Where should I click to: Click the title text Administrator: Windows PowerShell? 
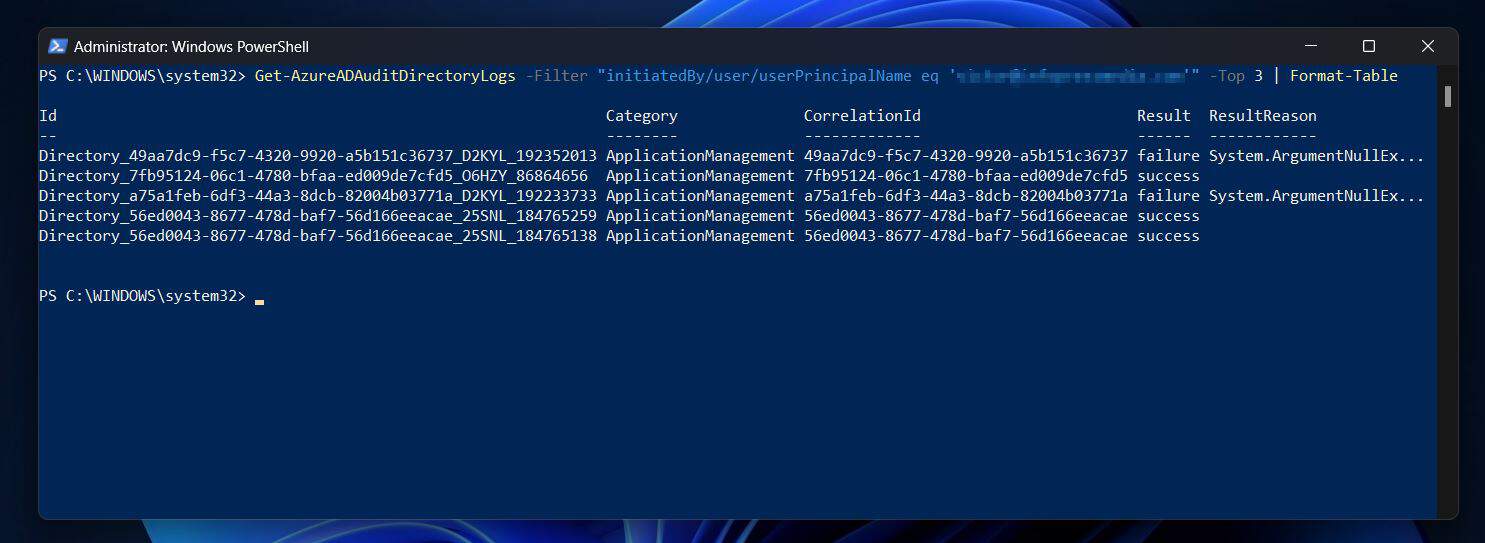coord(191,47)
